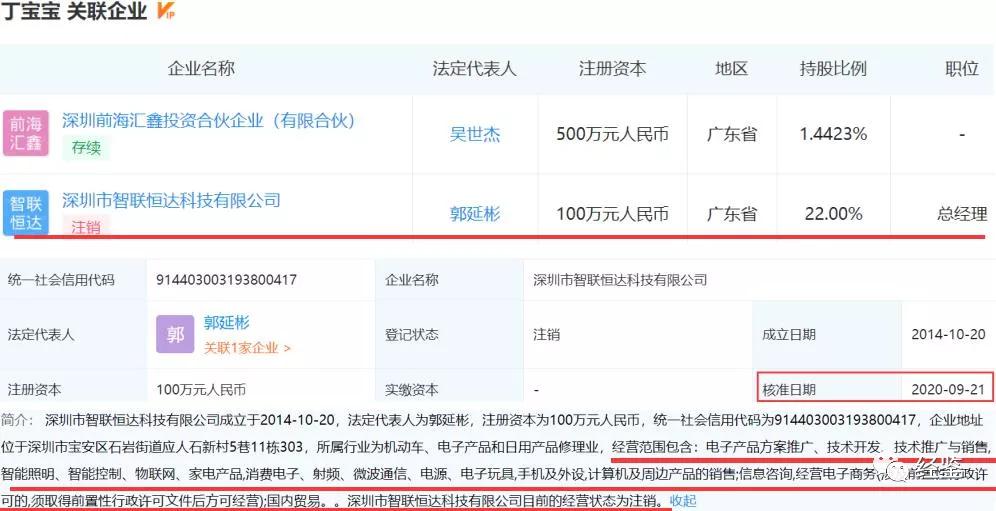Open 深圳市智联恒达科技有限公司 link in the table

(x=172, y=200)
